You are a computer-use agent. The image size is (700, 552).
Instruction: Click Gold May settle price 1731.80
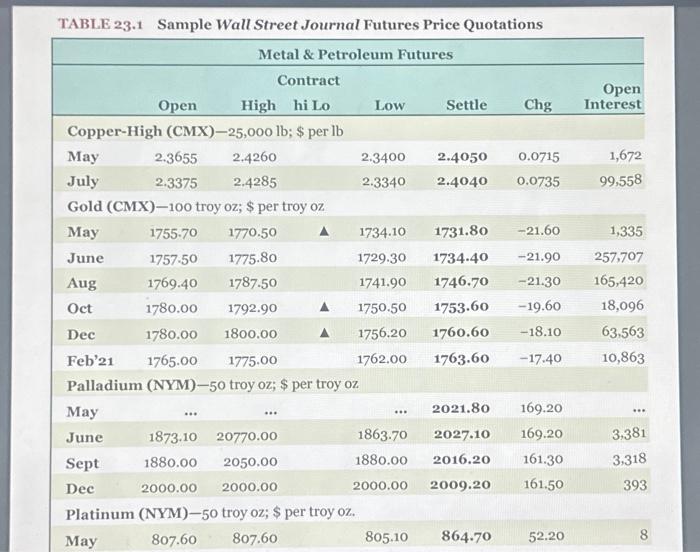pyautogui.click(x=461, y=231)
